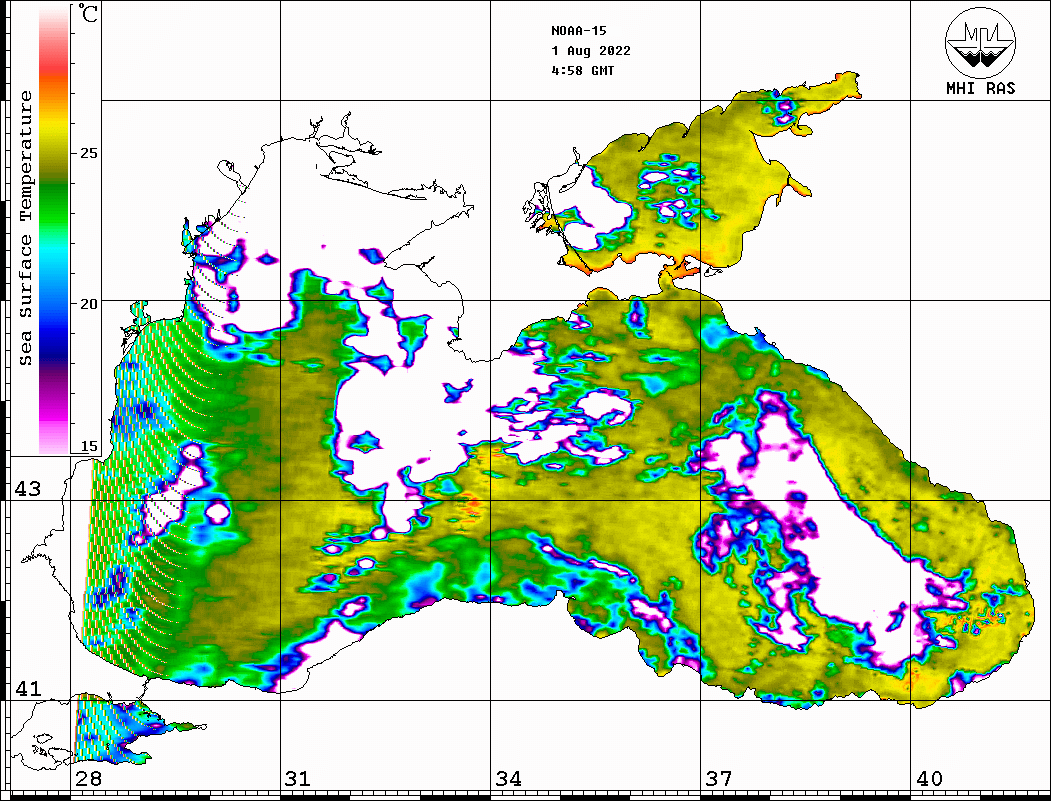Screen dimensions: 1051x801
Task: Click the °C unit label on legend
Action: point(87,13)
